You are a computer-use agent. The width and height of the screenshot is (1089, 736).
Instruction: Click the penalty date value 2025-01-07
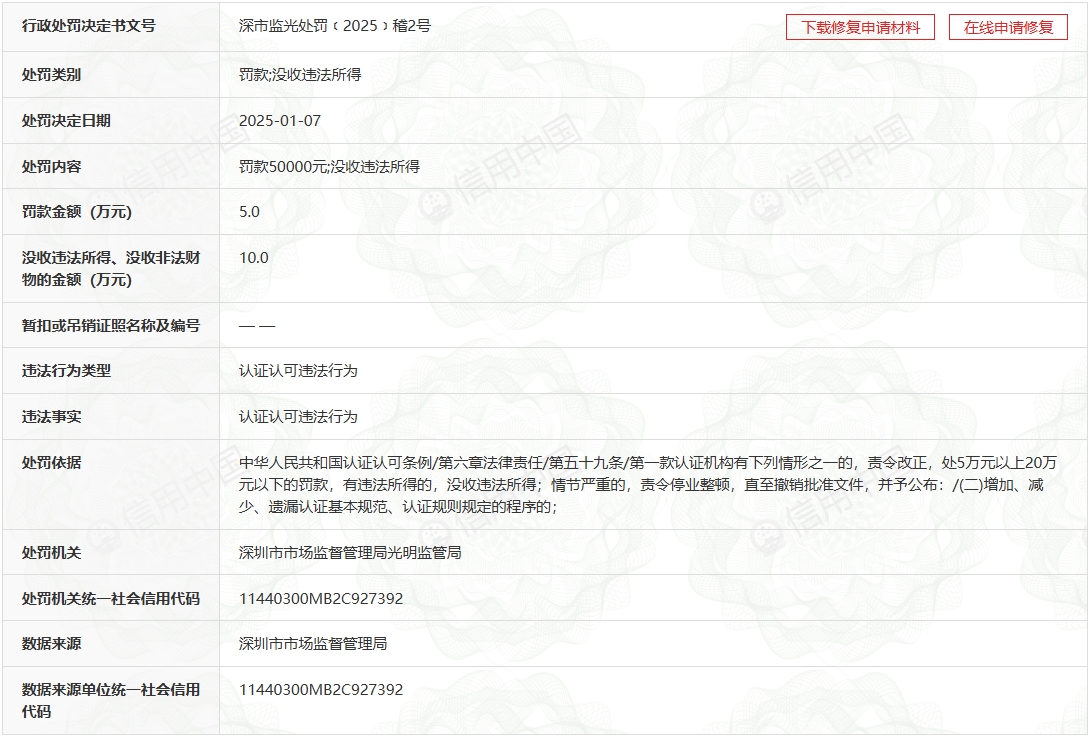pos(280,120)
